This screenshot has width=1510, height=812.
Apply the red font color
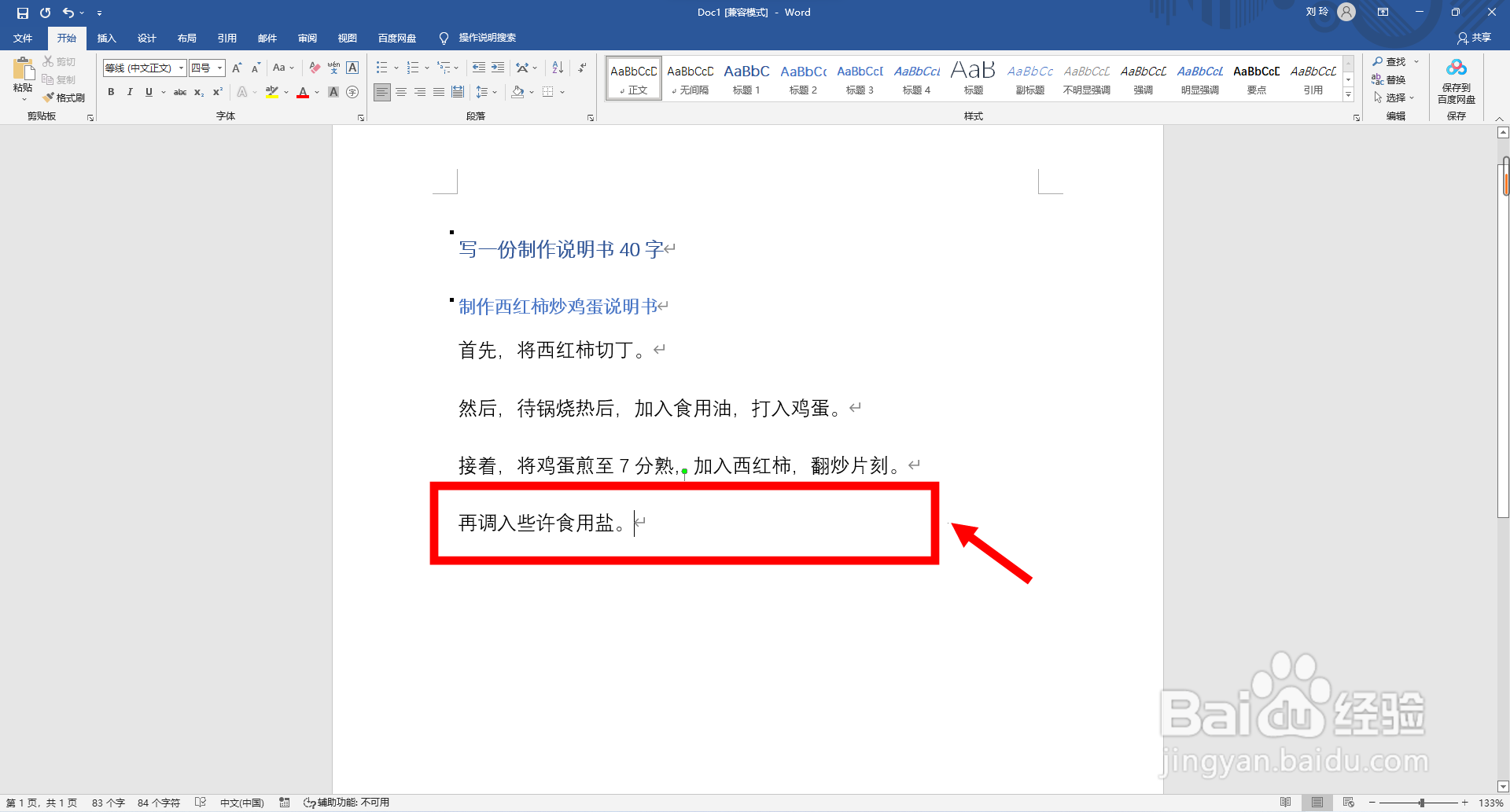303,92
